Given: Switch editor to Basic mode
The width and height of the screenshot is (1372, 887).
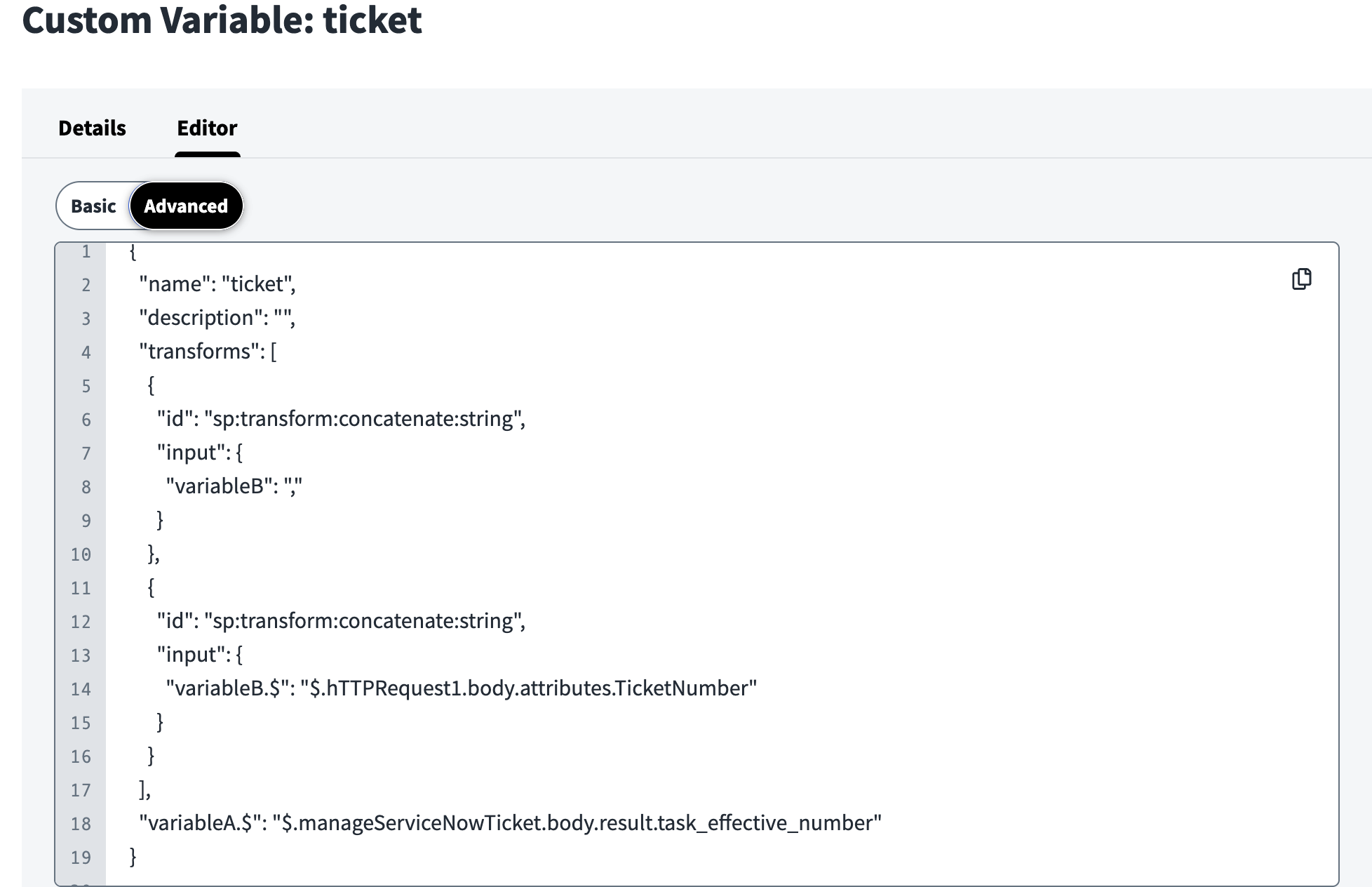Looking at the screenshot, I should point(93,206).
